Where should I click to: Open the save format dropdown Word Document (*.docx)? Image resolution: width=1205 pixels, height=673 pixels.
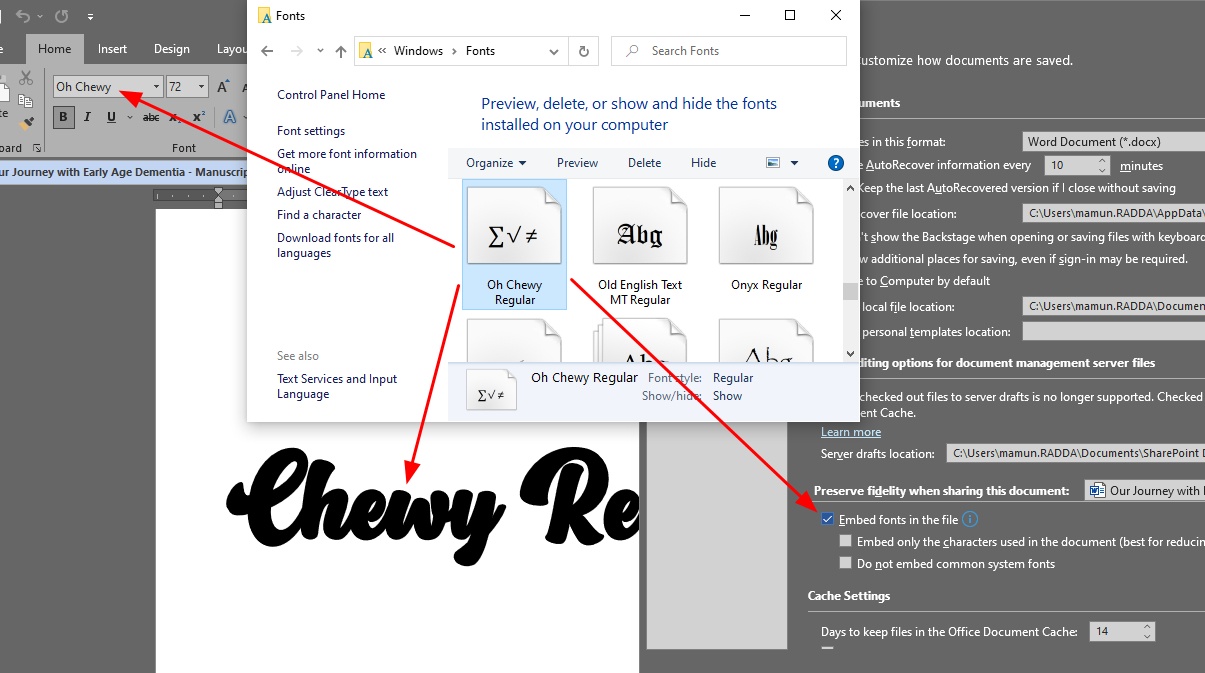click(1113, 142)
